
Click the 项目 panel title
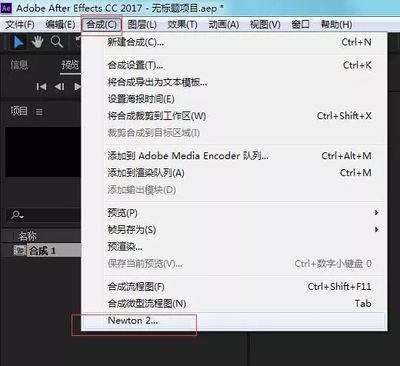[19, 111]
